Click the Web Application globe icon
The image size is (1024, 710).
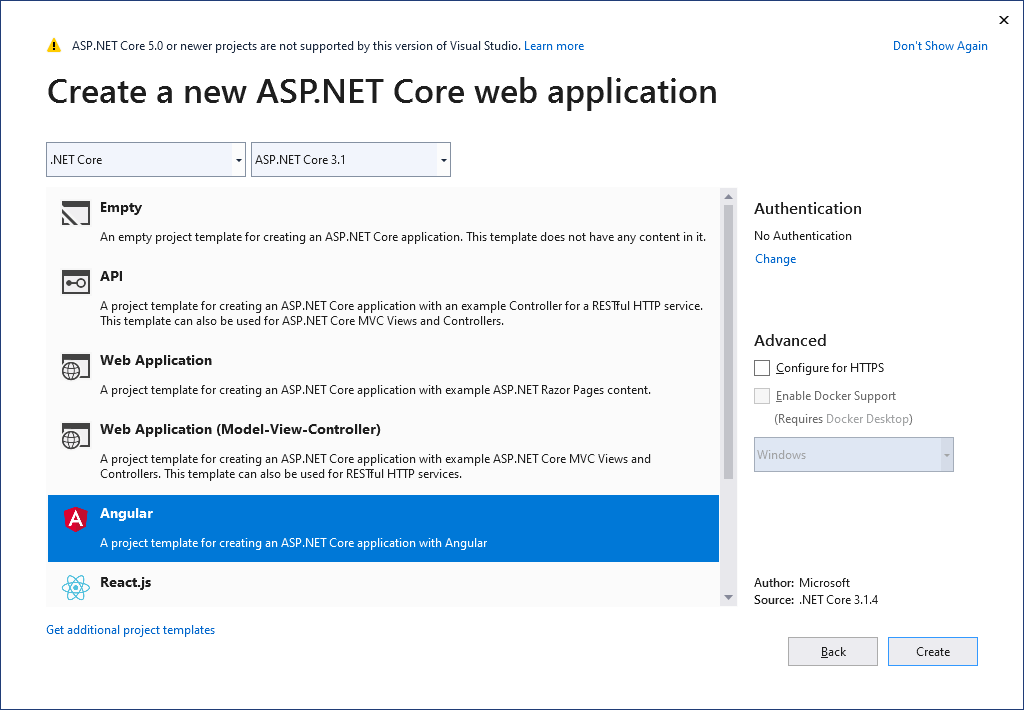pos(75,367)
